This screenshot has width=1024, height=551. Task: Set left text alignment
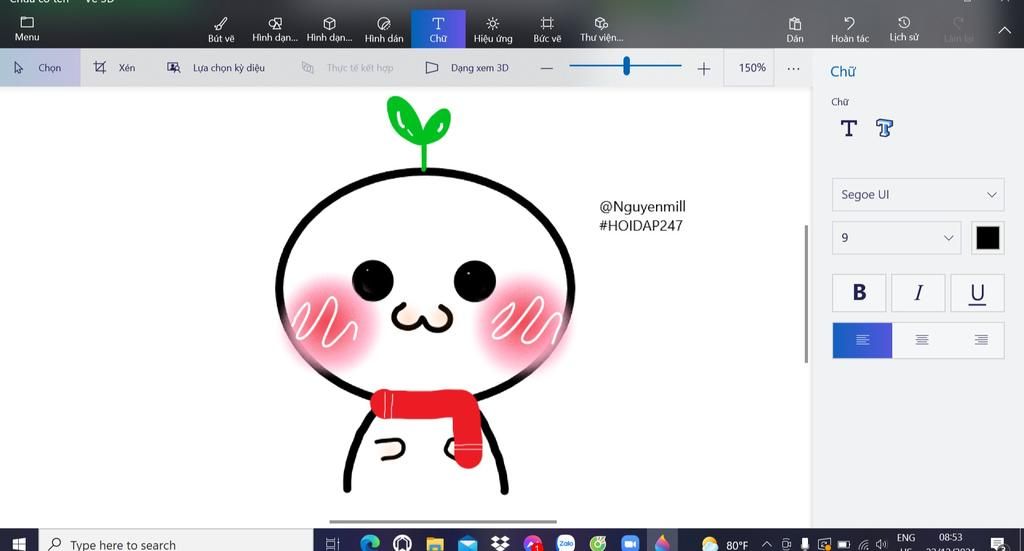862,340
